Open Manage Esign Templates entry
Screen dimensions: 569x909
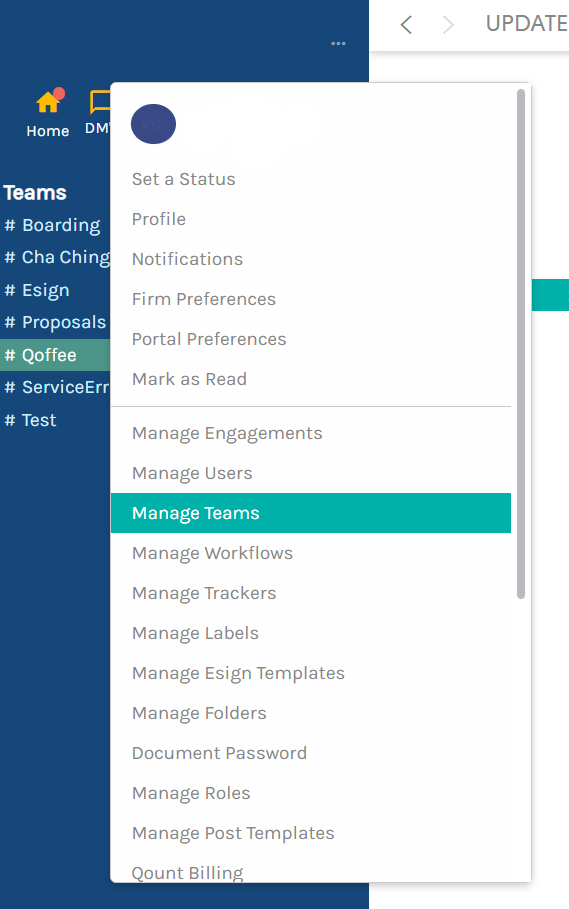238,673
